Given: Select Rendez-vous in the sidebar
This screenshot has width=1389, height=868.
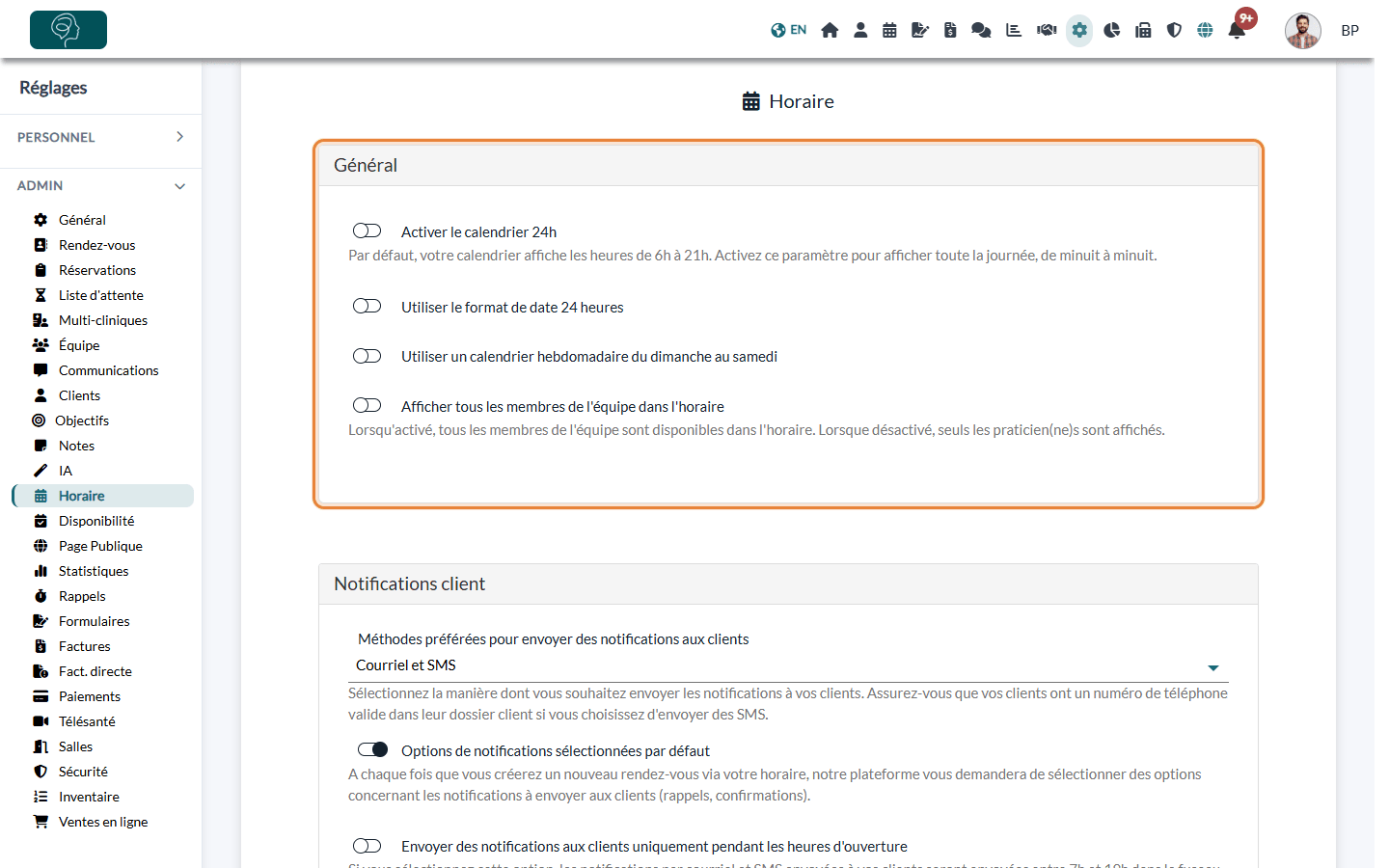Looking at the screenshot, I should pos(96,245).
